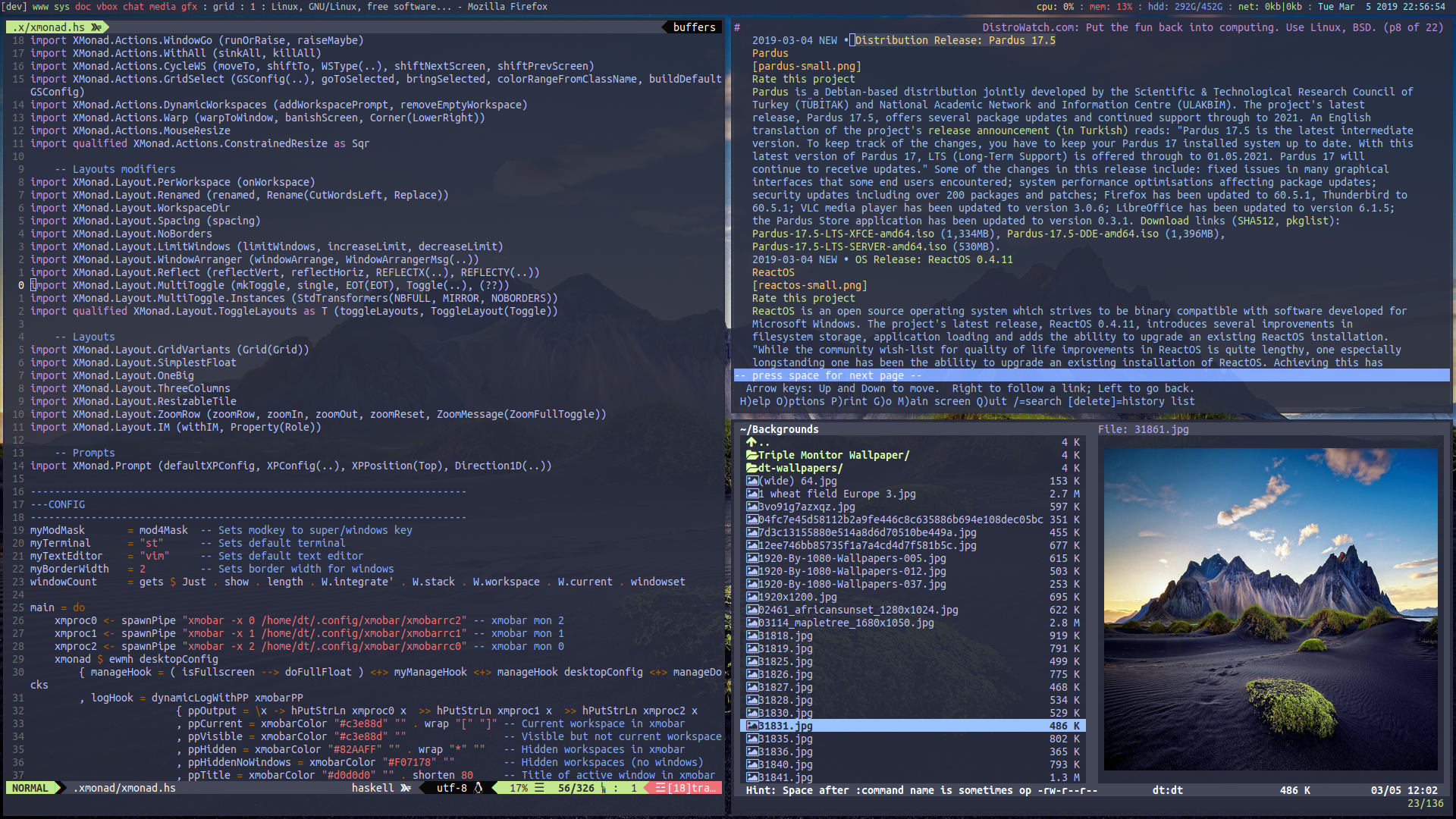
Task: Click the 31861.jpg preview image
Action: coord(1270,609)
